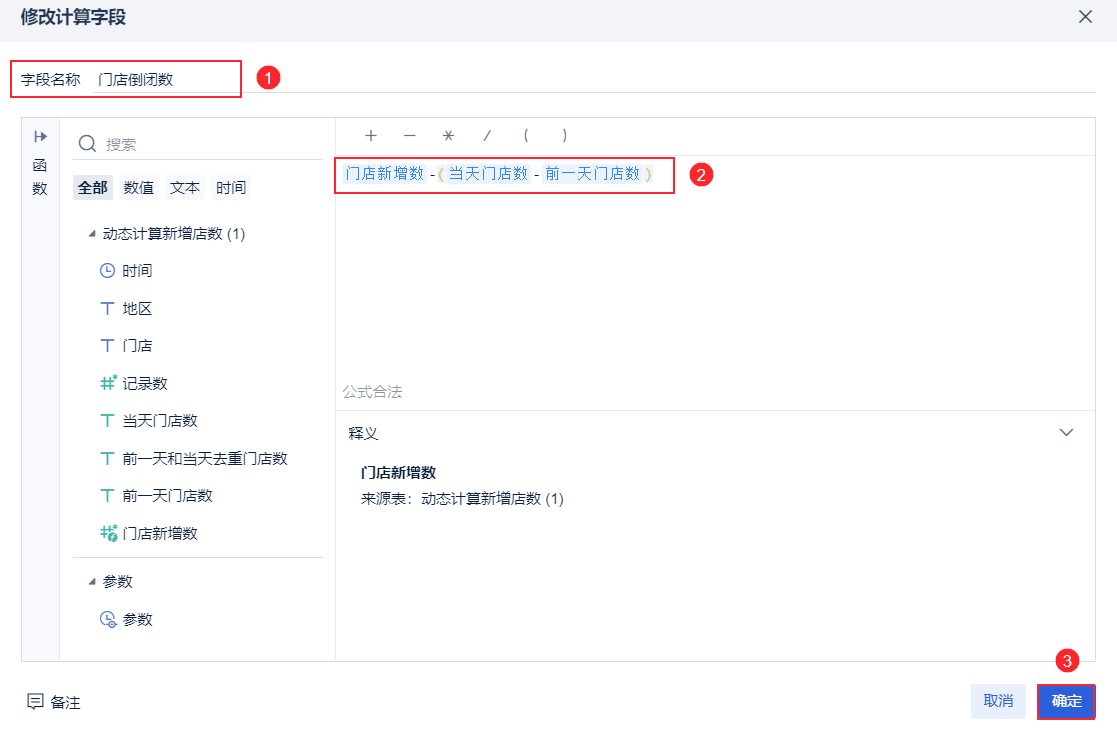Click the plus operator icon

pyautogui.click(x=371, y=136)
